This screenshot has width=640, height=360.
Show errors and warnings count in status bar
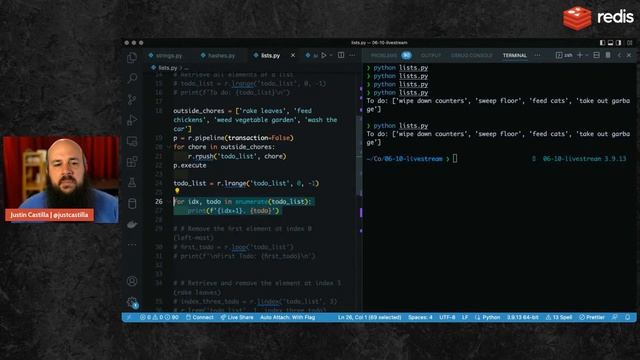click(x=159, y=317)
